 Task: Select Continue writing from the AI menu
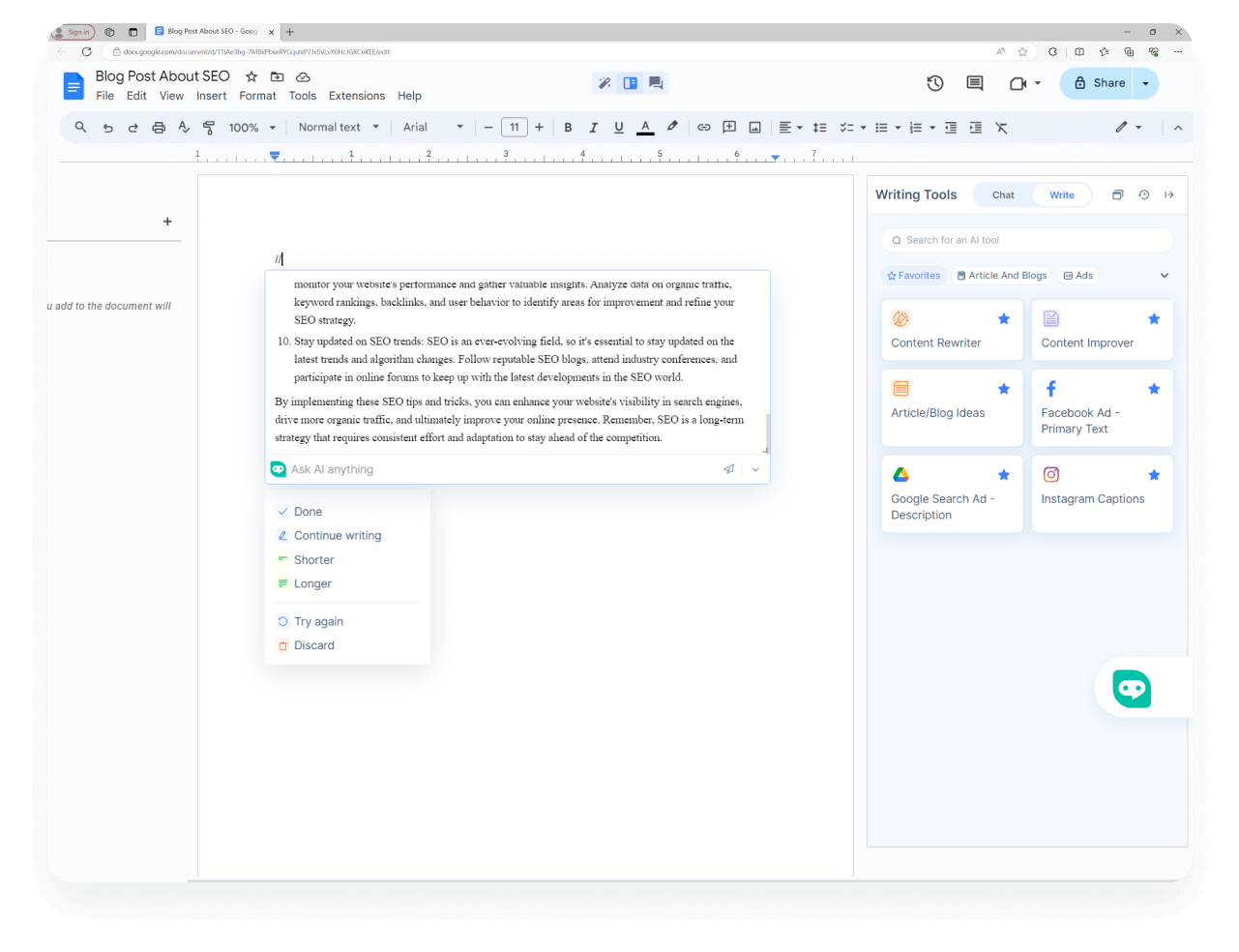tap(337, 535)
